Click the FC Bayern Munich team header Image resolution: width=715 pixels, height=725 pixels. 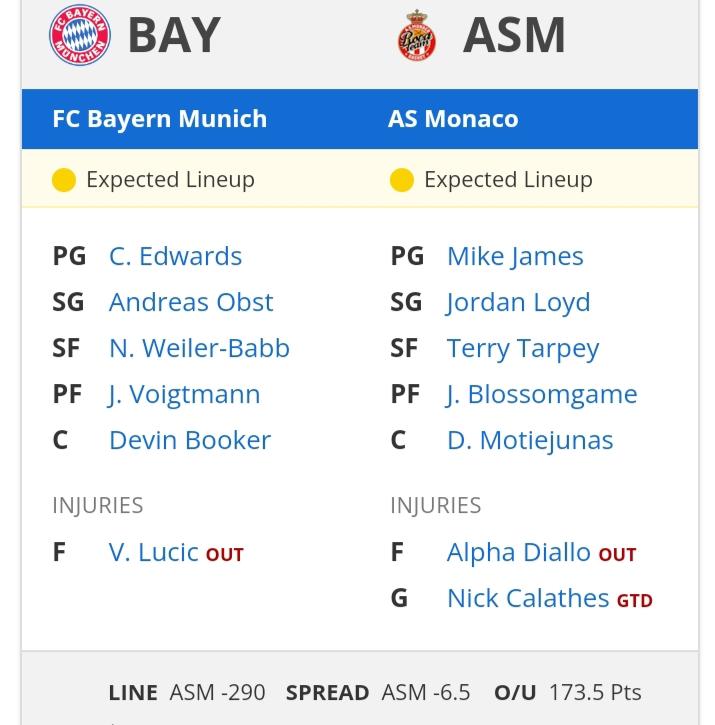tap(160, 119)
